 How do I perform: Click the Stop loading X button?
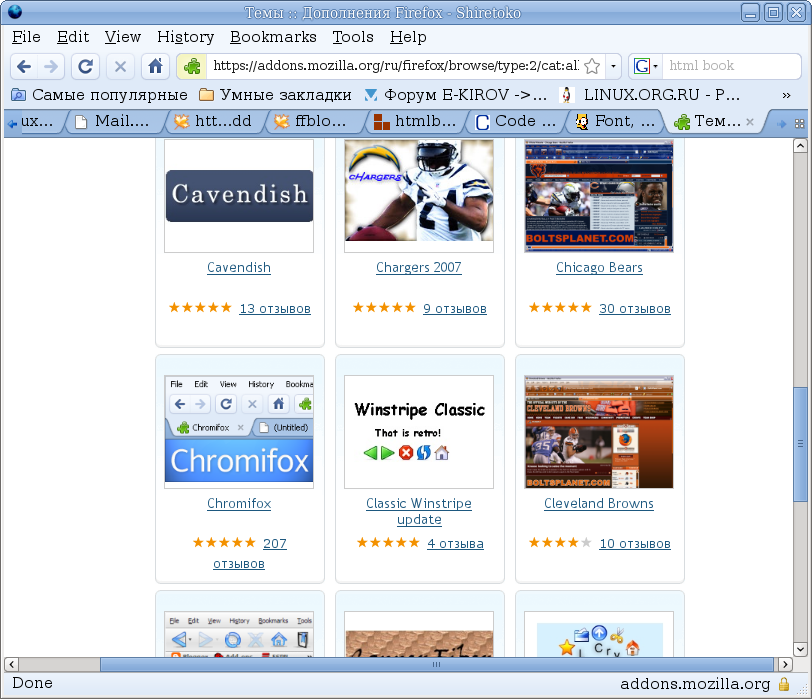pyautogui.click(x=120, y=66)
